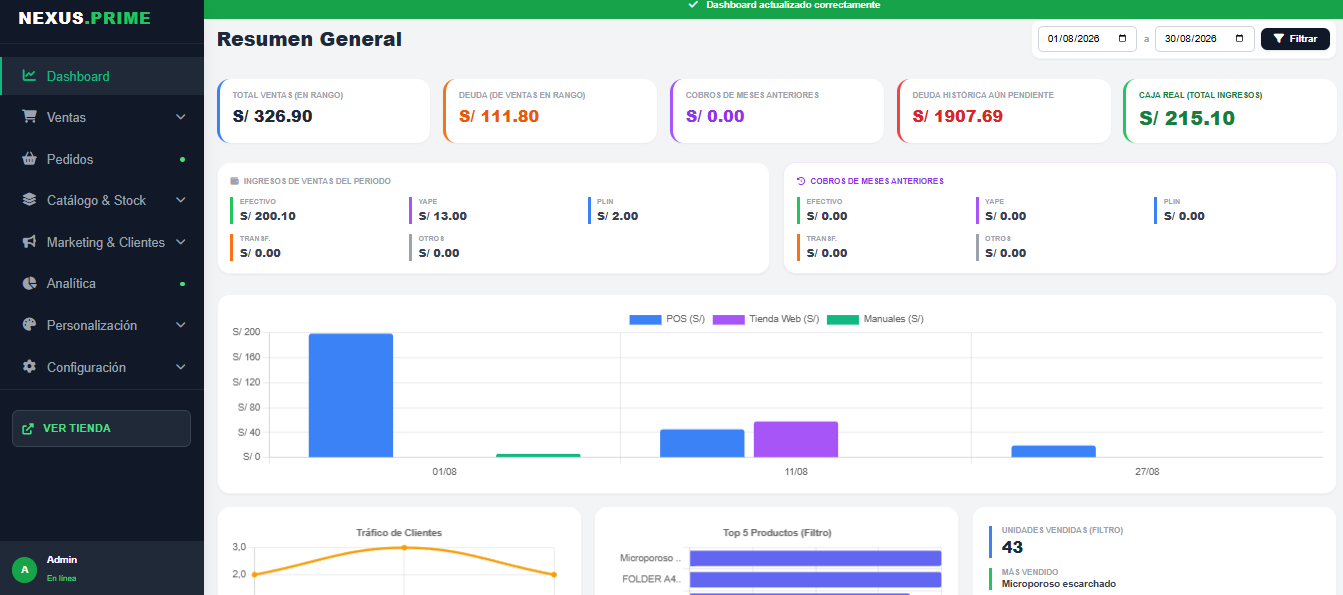This screenshot has width=1343, height=595.
Task: Click the Marketing megaphone icon
Action: point(29,242)
